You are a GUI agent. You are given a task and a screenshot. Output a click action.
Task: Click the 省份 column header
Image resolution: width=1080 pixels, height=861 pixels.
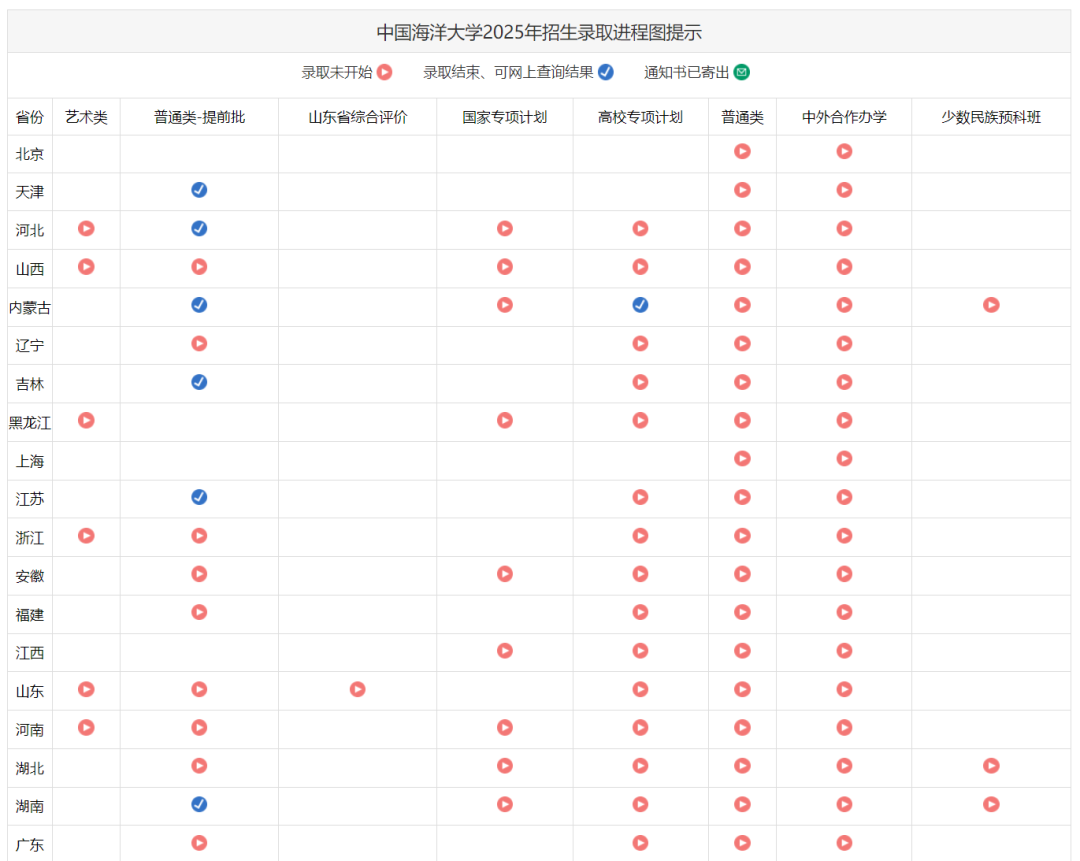point(30,118)
